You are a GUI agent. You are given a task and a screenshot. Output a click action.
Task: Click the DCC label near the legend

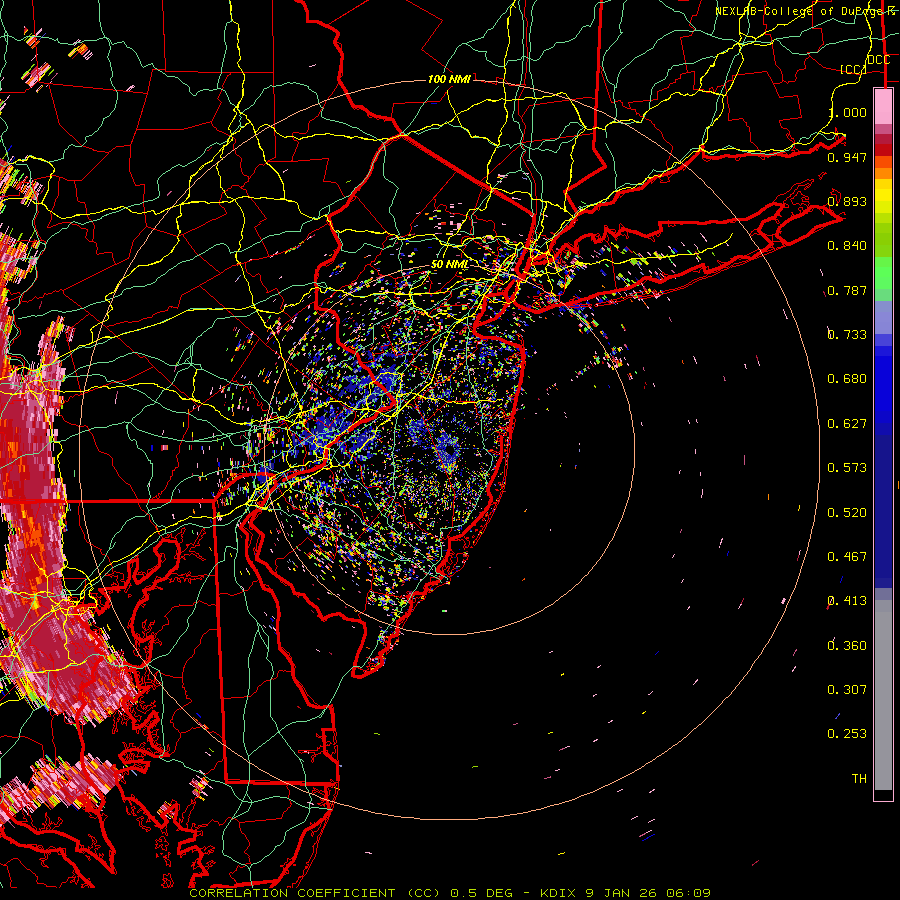[879, 60]
